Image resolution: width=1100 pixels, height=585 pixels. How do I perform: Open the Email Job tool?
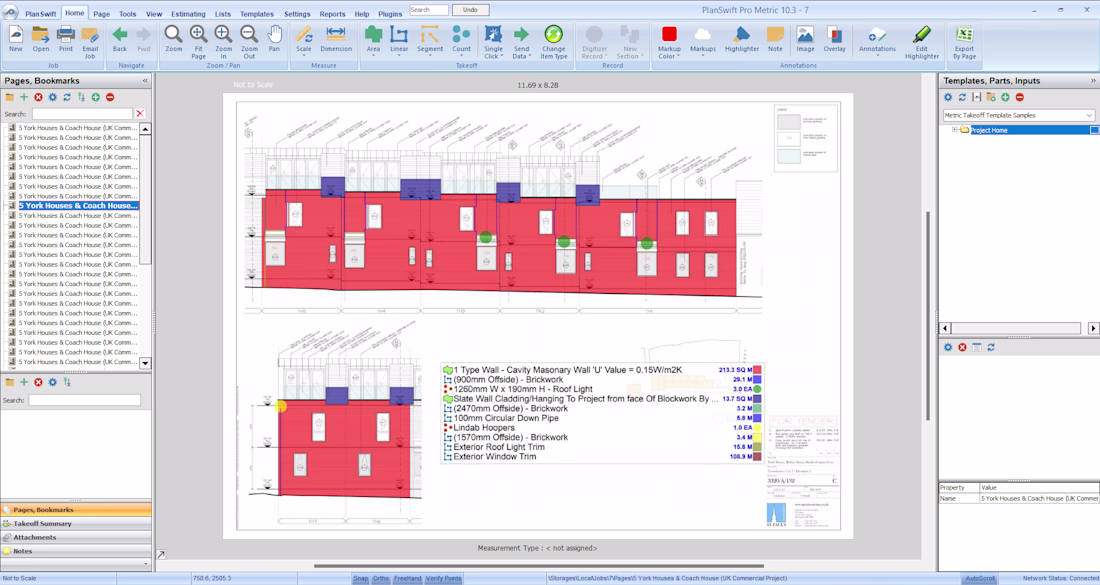tap(90, 38)
